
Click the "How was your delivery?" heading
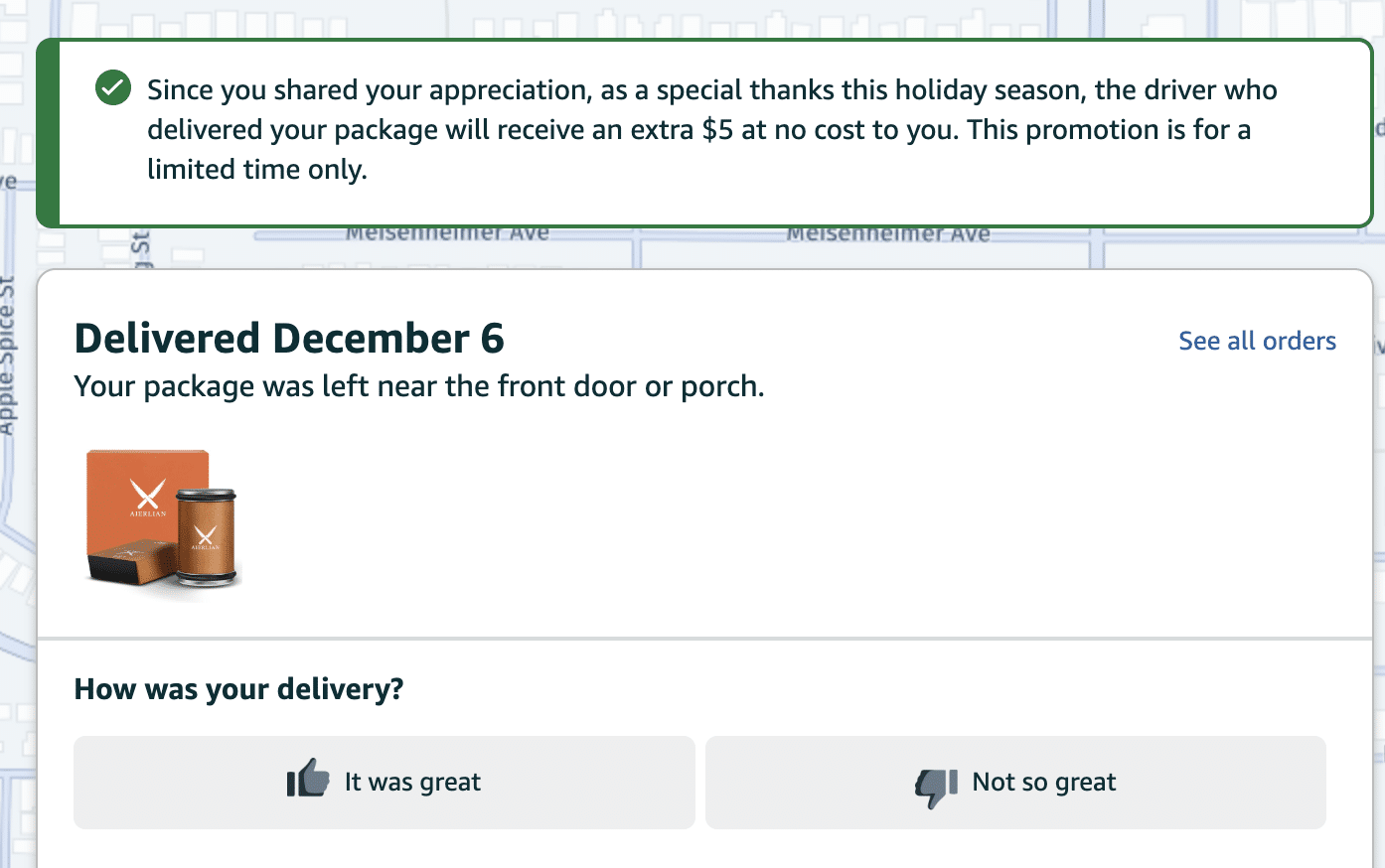[x=238, y=689]
